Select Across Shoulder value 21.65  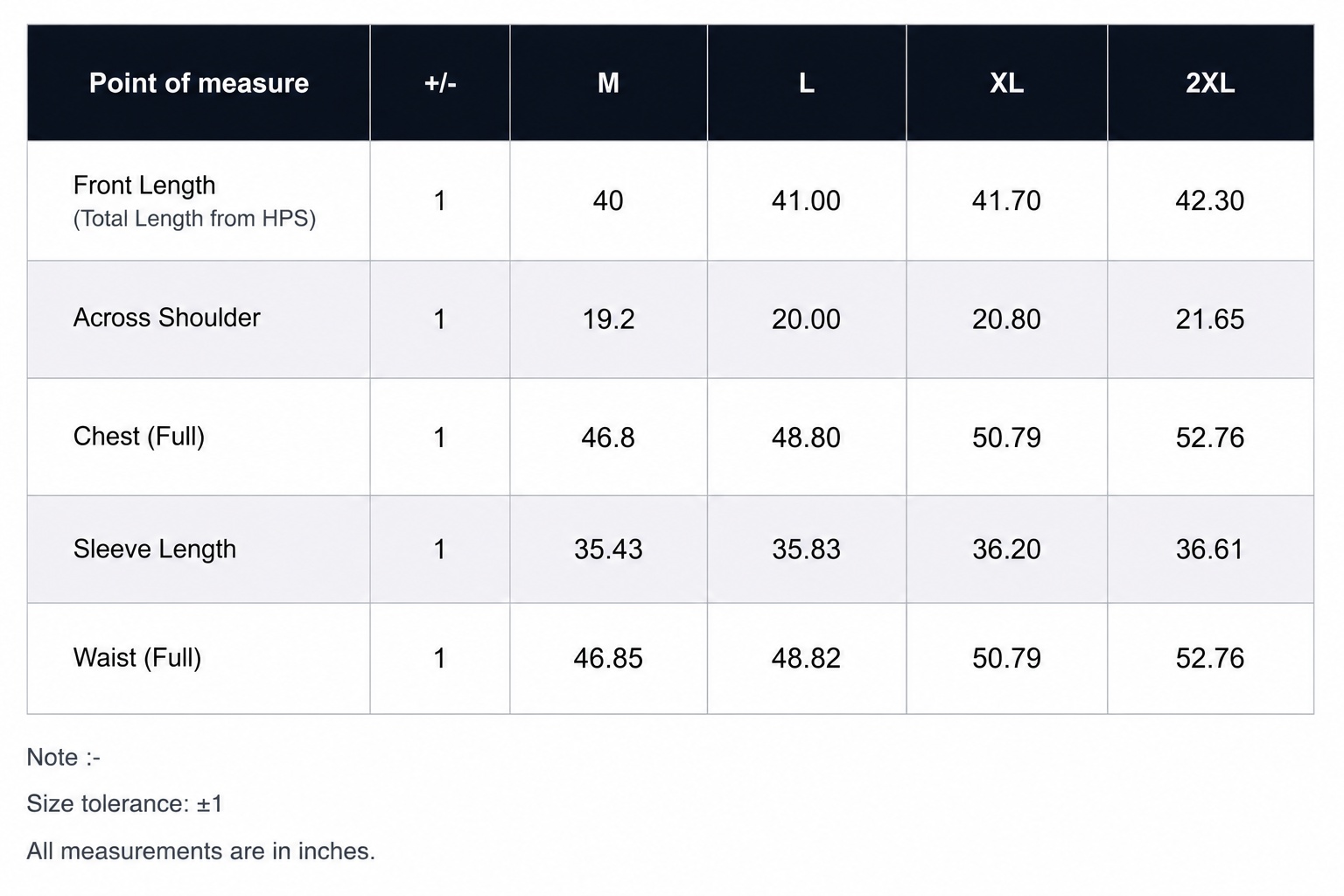1210,318
